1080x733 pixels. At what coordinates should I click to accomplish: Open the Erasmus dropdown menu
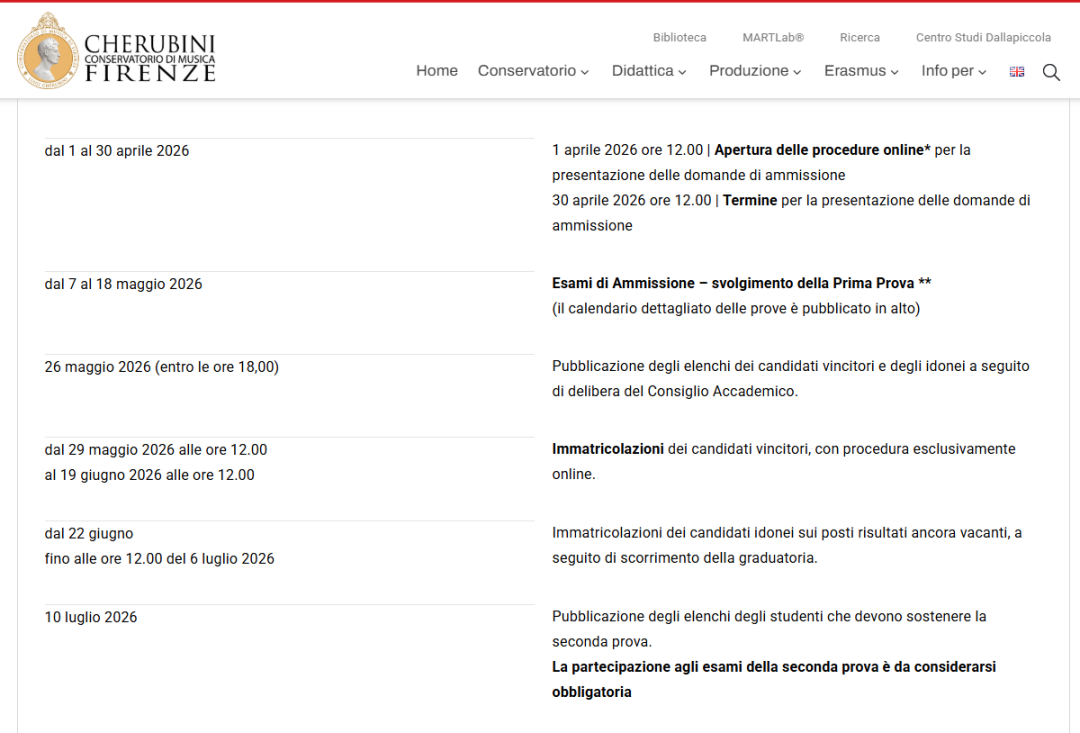(x=861, y=71)
